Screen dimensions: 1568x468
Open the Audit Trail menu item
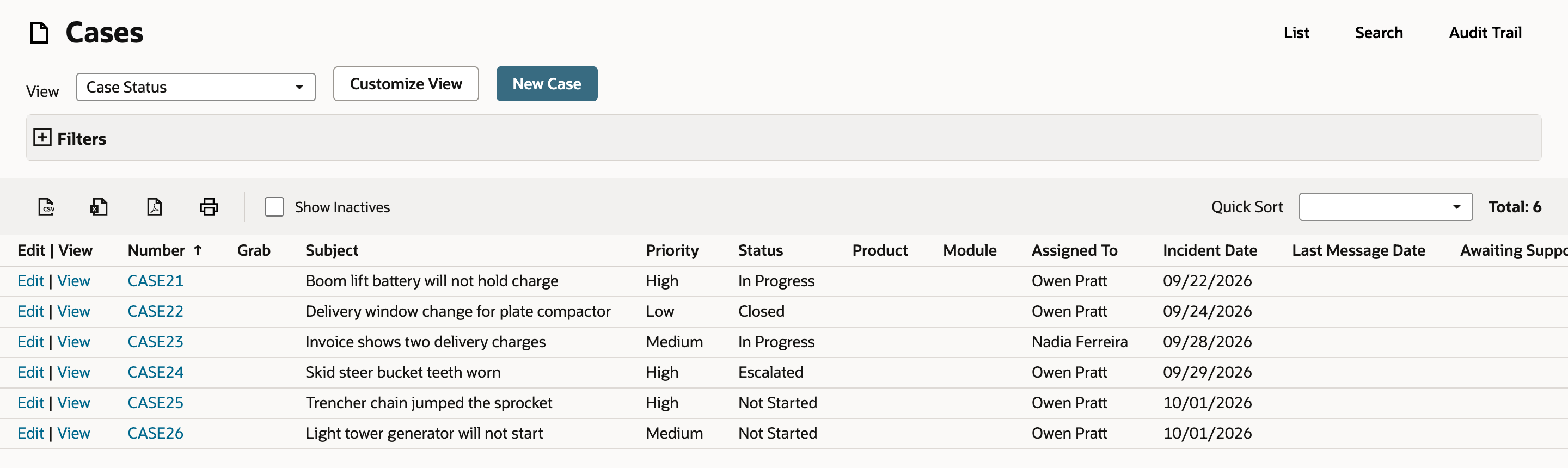point(1485,33)
